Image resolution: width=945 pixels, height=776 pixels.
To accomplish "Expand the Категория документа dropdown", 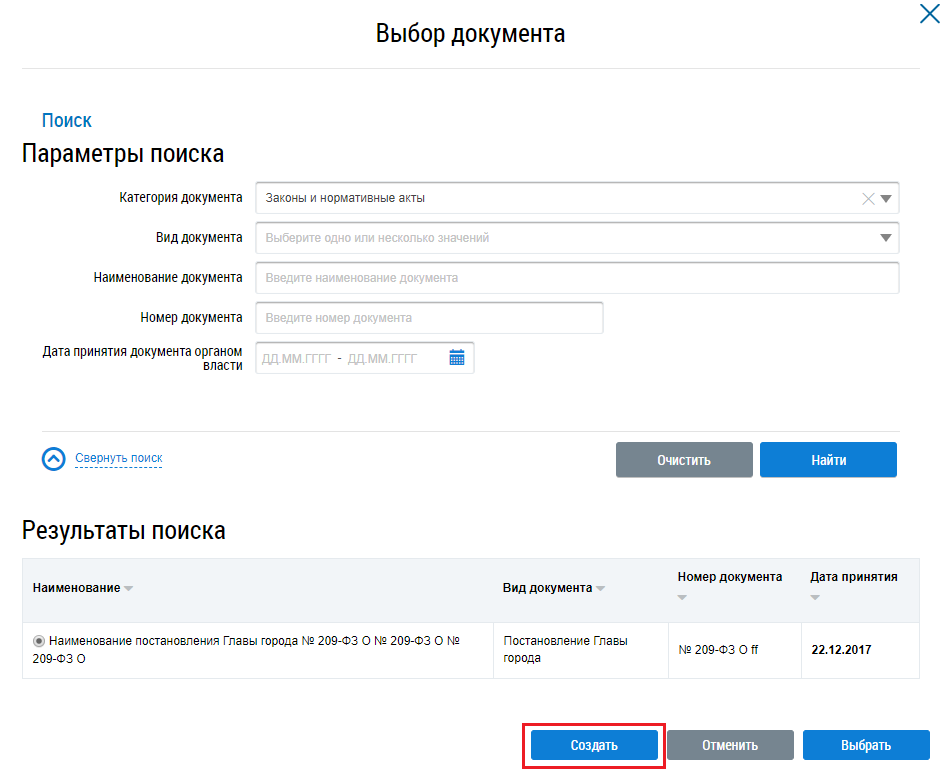I will coord(885,199).
